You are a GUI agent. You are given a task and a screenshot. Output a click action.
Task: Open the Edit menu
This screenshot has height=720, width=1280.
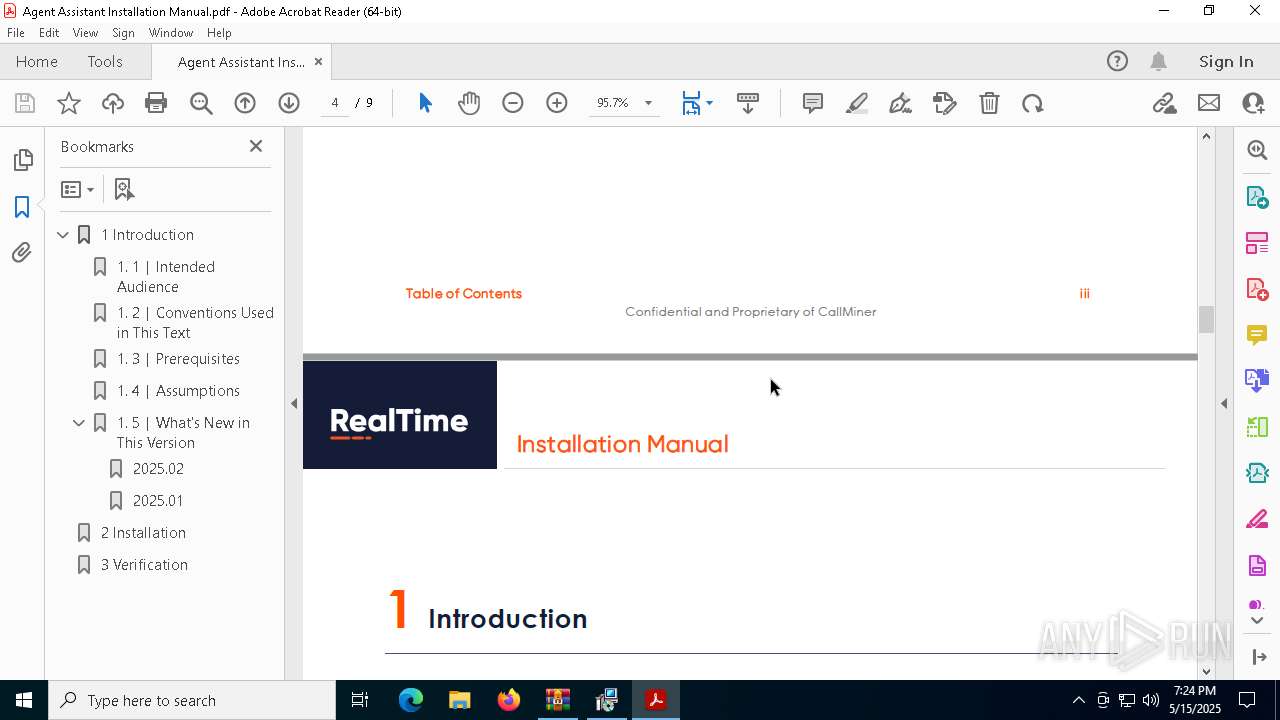tap(49, 33)
